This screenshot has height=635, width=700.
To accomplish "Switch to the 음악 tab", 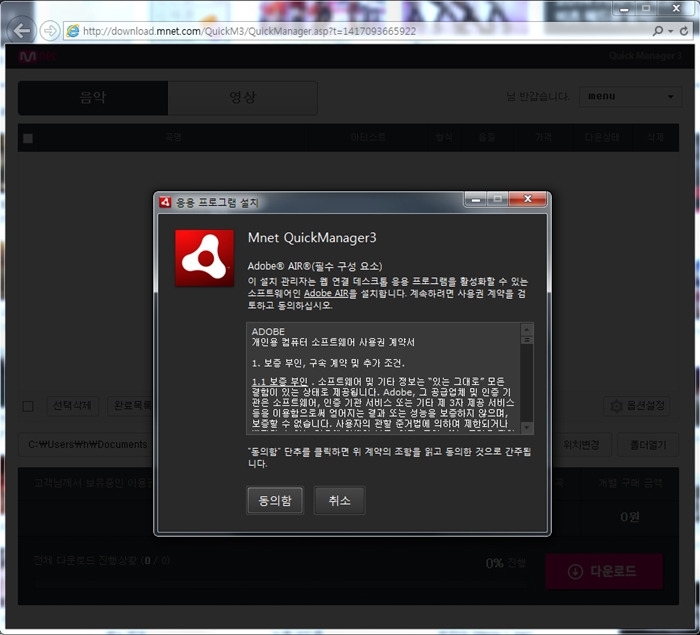I will coord(93,97).
